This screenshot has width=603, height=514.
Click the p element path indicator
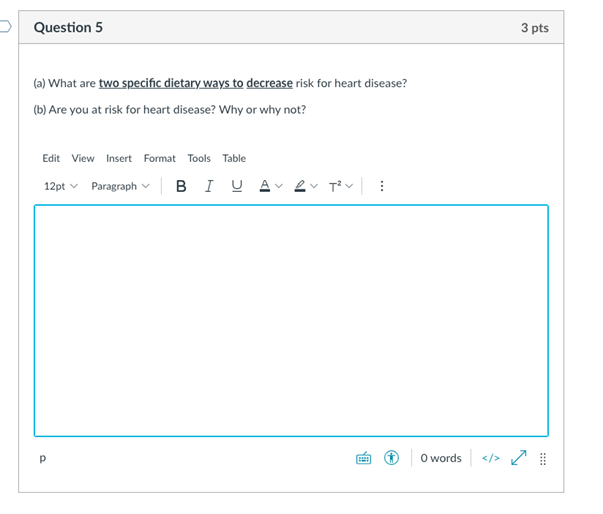pyautogui.click(x=42, y=458)
